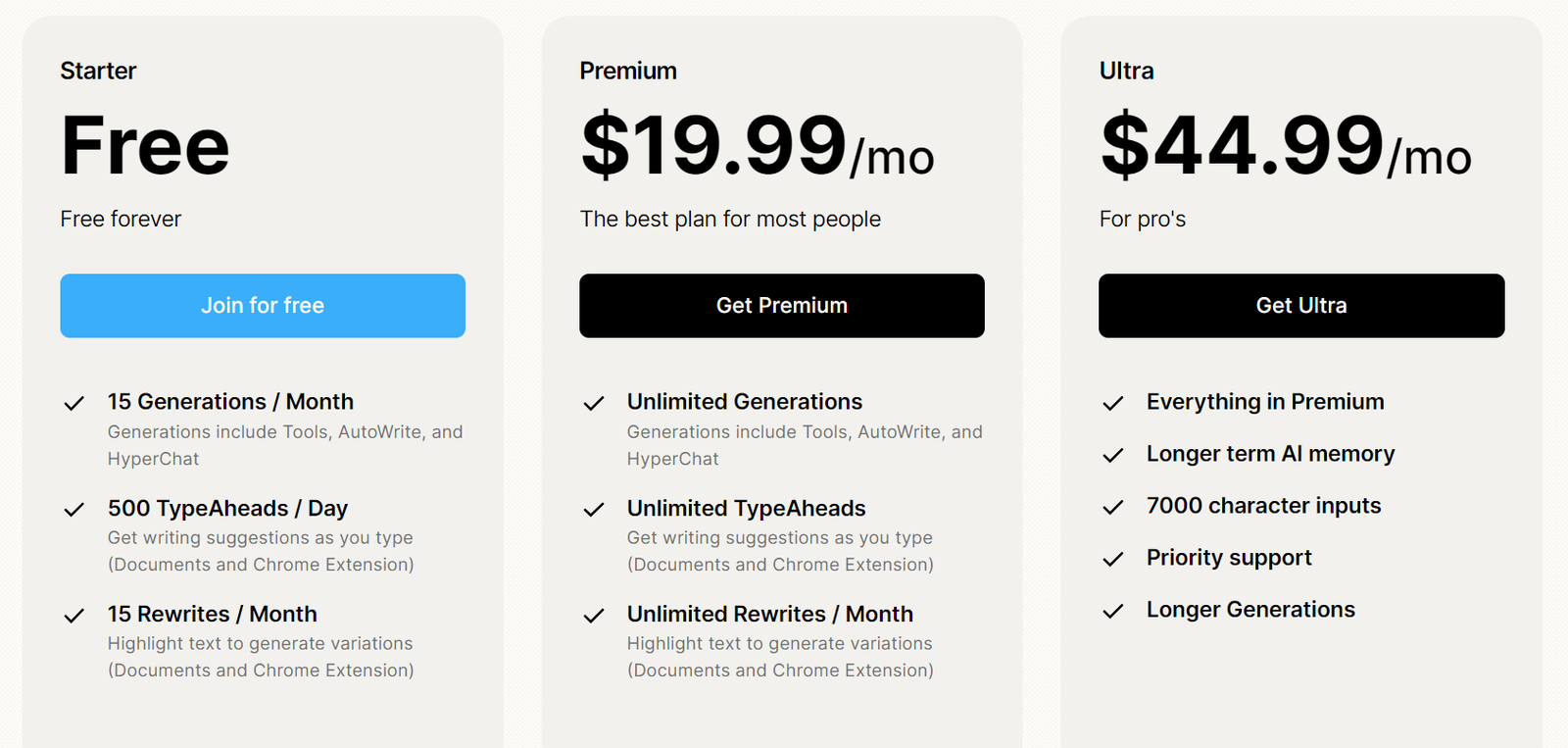This screenshot has width=1568, height=748.
Task: Click the Free price heading
Action: tap(145, 146)
